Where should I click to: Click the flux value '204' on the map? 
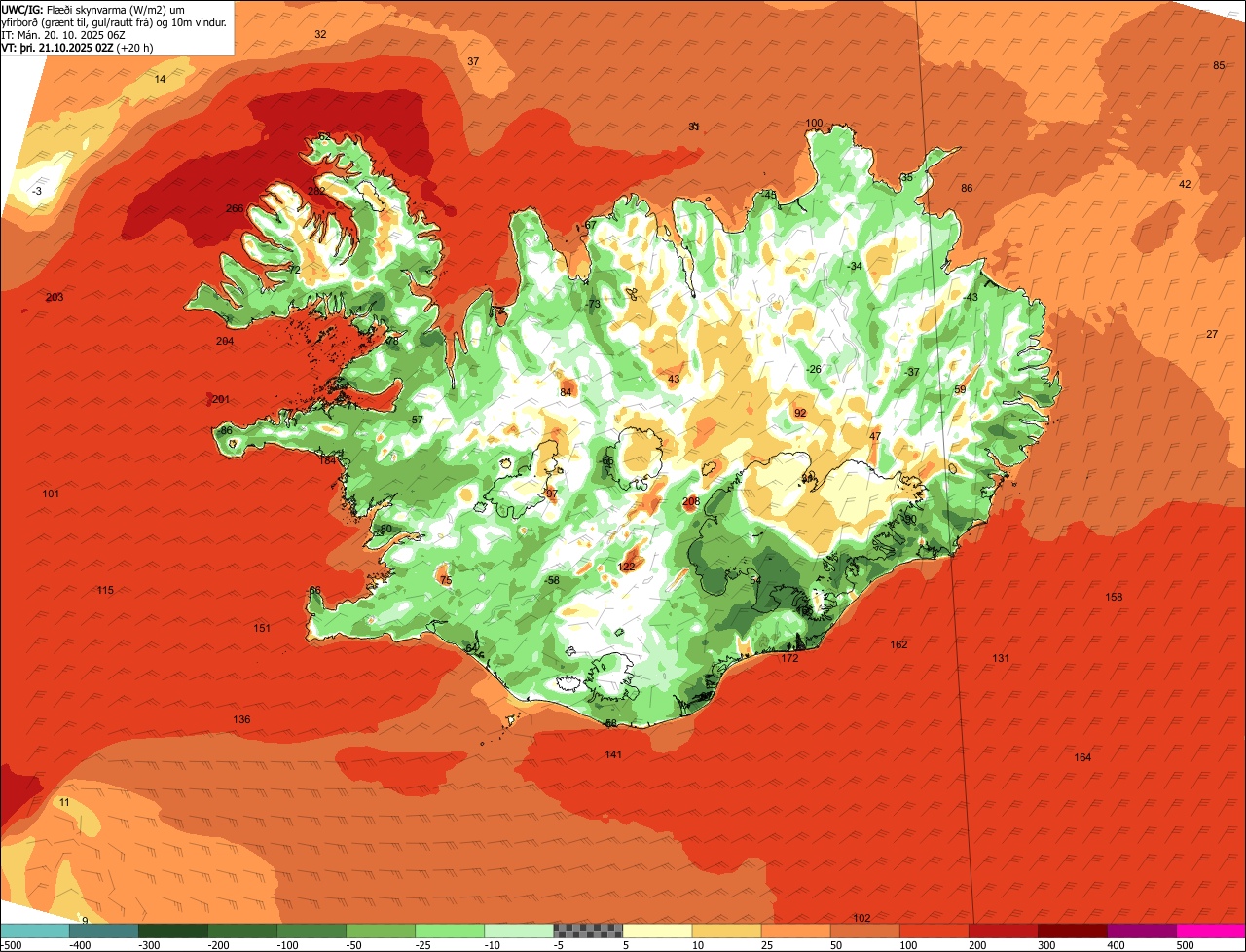click(x=225, y=341)
